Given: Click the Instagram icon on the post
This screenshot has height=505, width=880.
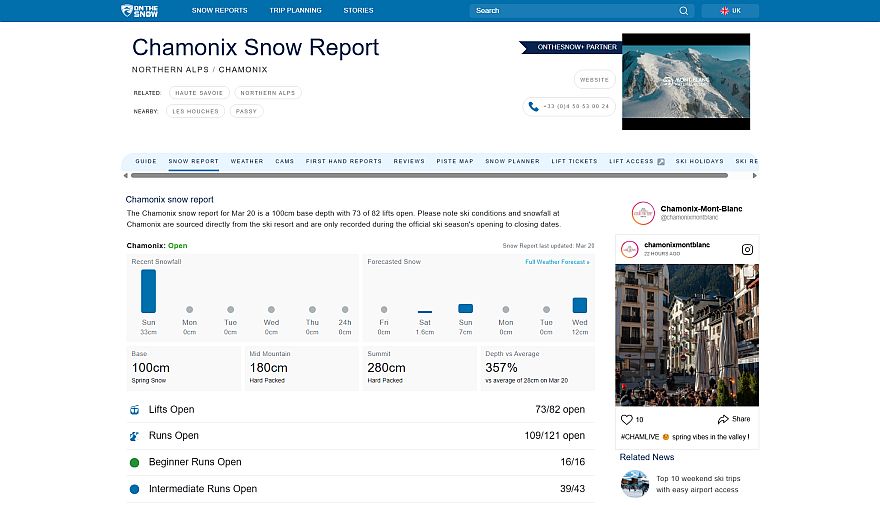Looking at the screenshot, I should (746, 249).
